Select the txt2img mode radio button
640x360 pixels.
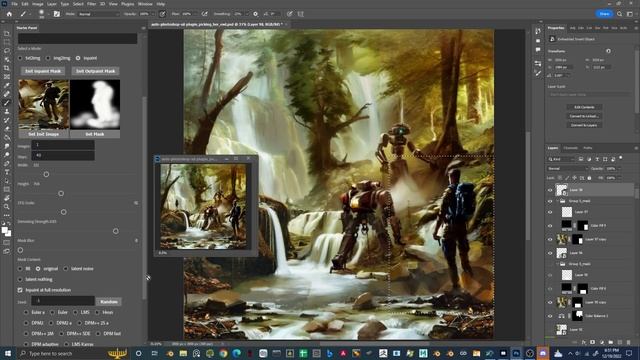click(20, 58)
